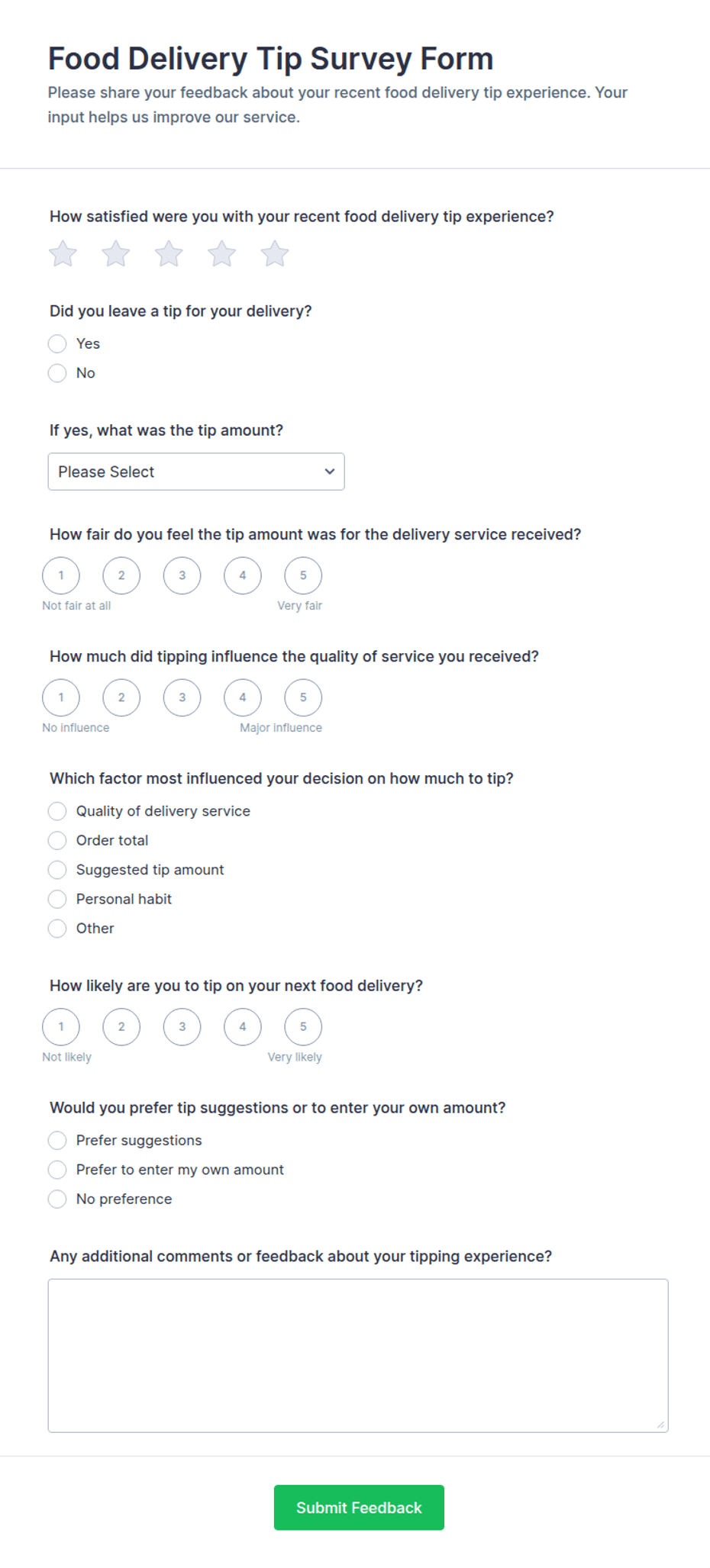Rate tip fairness as 5 Very fair

point(303,575)
